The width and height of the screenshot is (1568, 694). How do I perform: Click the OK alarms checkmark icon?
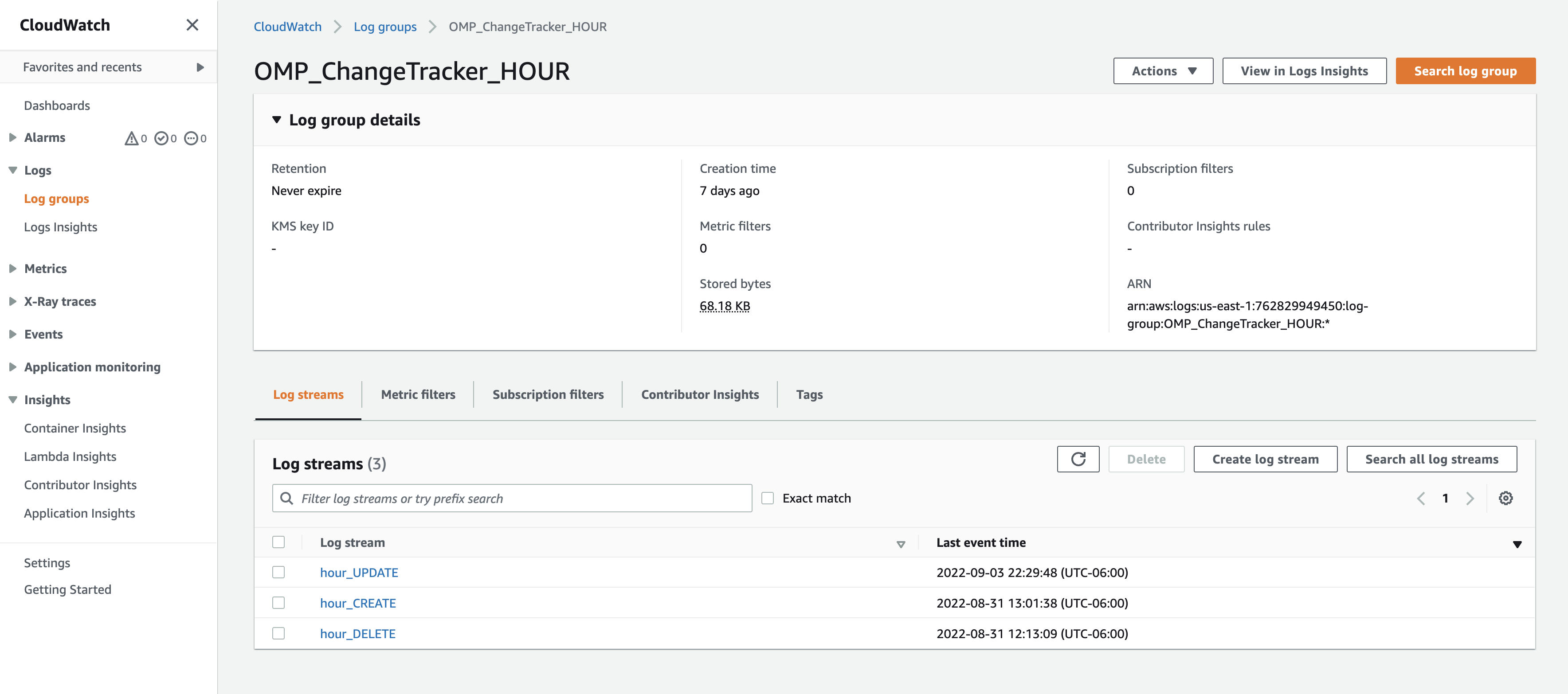[161, 138]
